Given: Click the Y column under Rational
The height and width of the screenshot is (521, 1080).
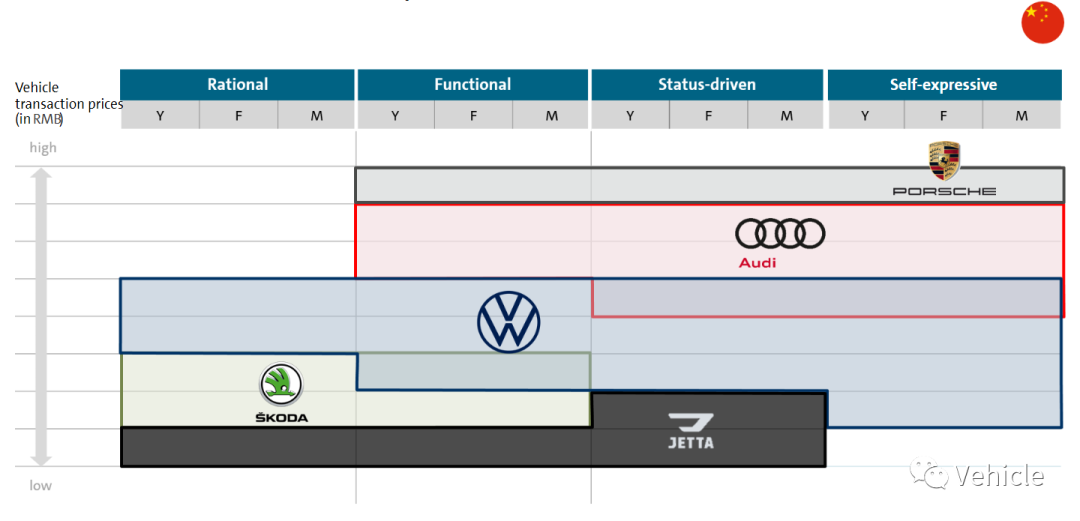Looking at the screenshot, I should coord(160,115).
